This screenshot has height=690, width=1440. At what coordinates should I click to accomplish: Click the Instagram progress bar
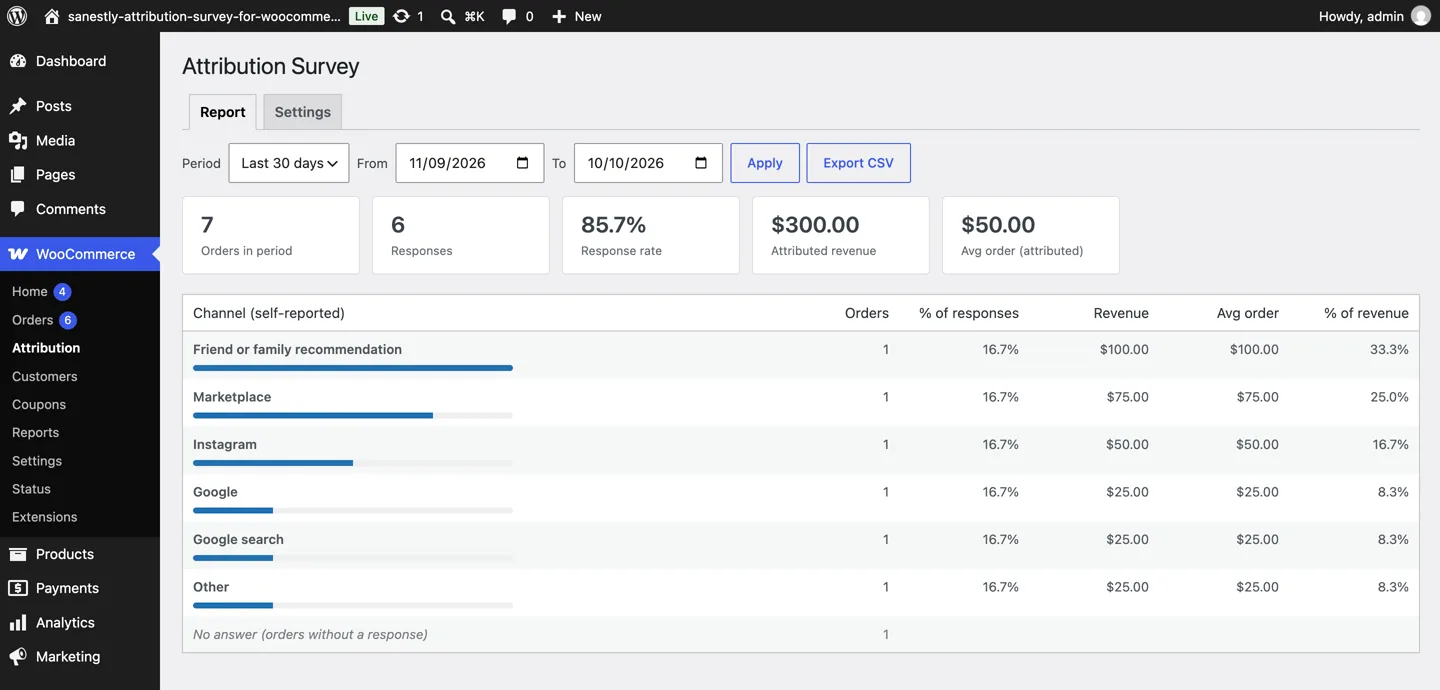point(353,463)
